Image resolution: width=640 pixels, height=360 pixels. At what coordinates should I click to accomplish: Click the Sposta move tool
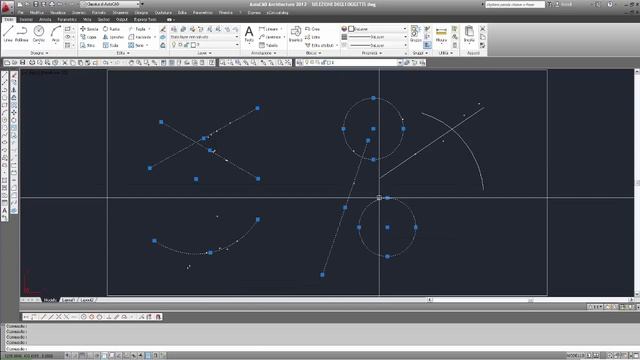coord(89,29)
